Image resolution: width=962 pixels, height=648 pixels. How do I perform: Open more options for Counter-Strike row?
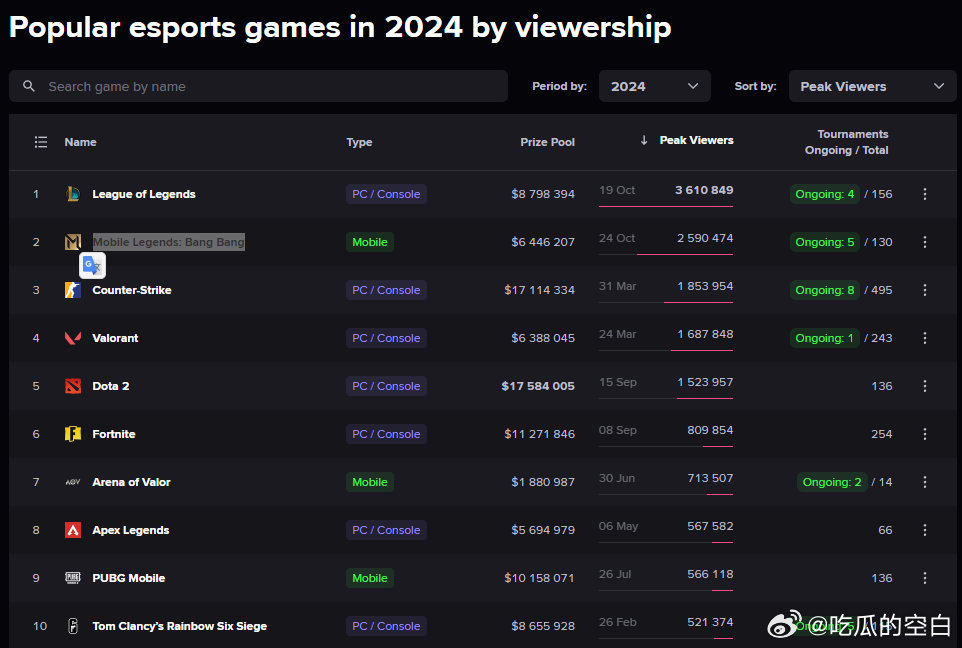coord(925,290)
